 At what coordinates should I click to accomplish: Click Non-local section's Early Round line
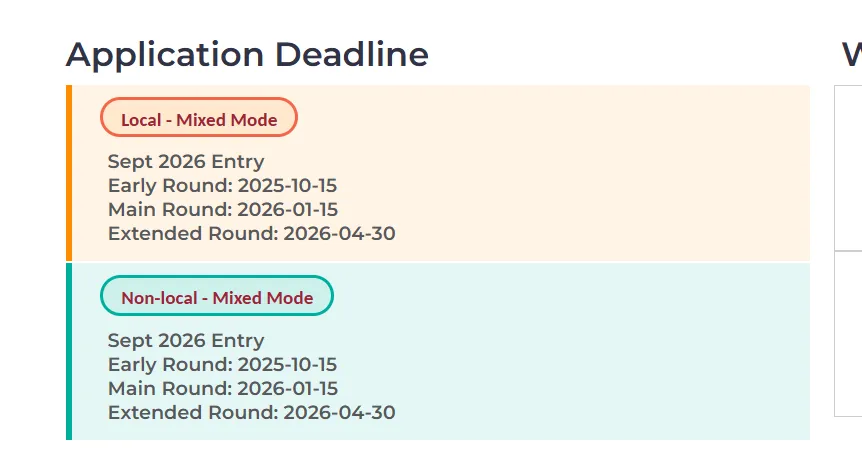tap(222, 365)
